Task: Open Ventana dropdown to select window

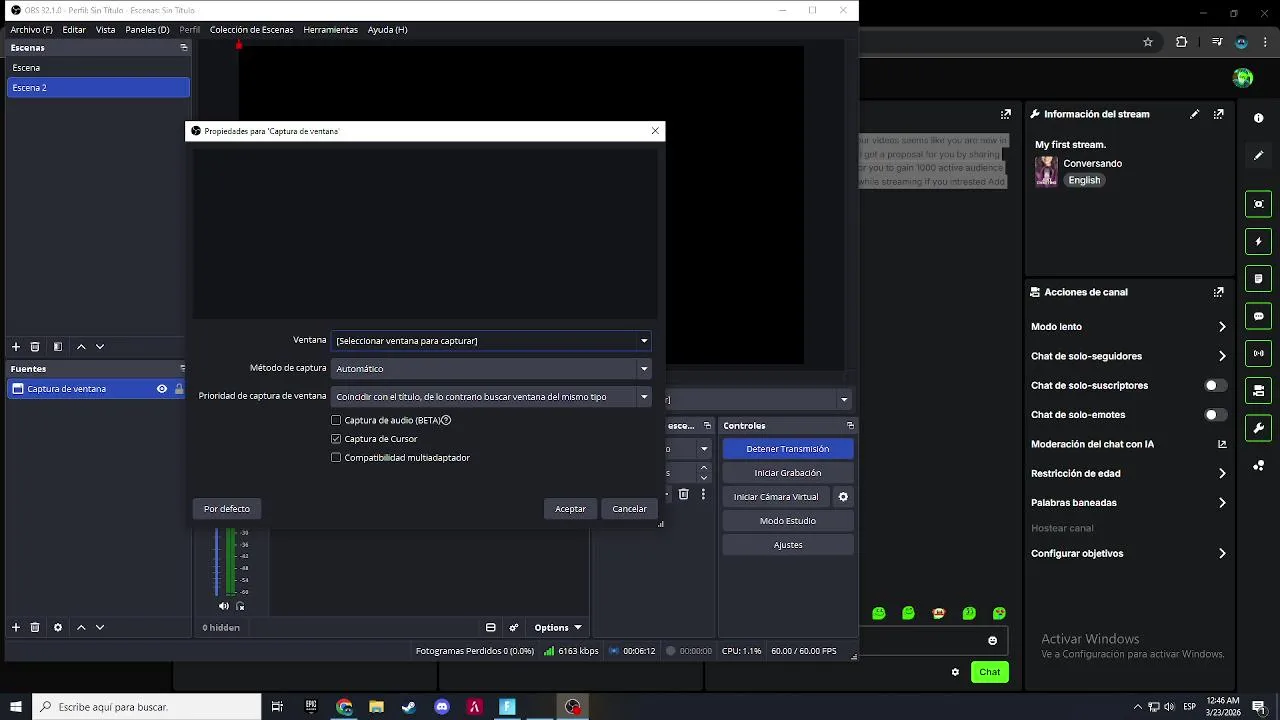Action: 491,341
